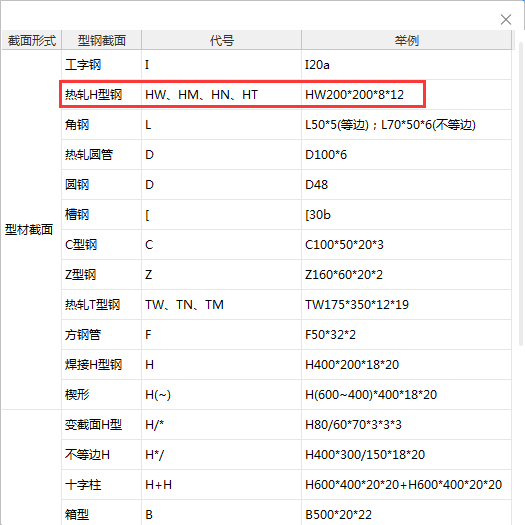The height and width of the screenshot is (525, 525).
Task: Select the 工字钢 row
Action: pyautogui.click(x=286, y=65)
